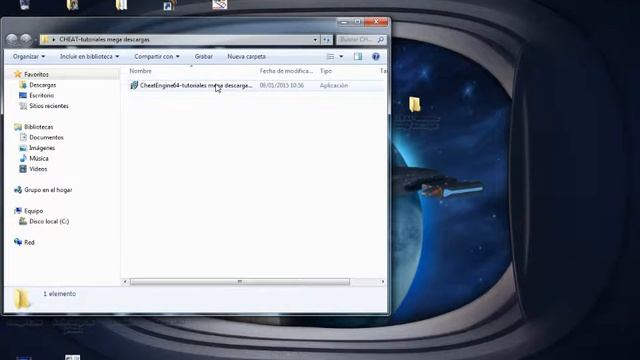Toggle the preview pane icon
The height and width of the screenshot is (360, 640).
tap(358, 56)
